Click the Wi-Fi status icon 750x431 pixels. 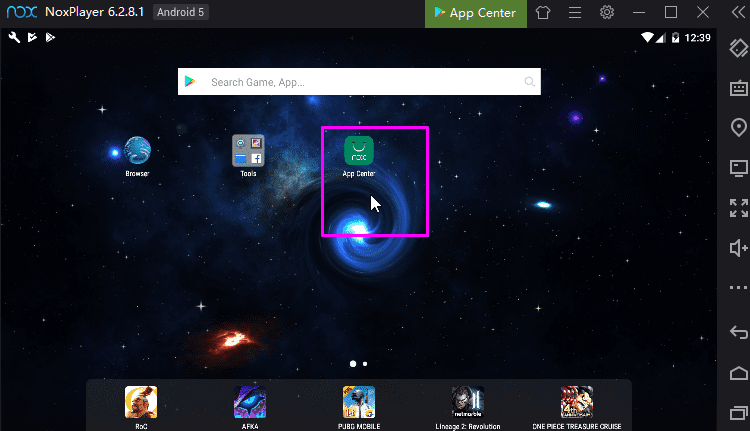[x=647, y=37]
